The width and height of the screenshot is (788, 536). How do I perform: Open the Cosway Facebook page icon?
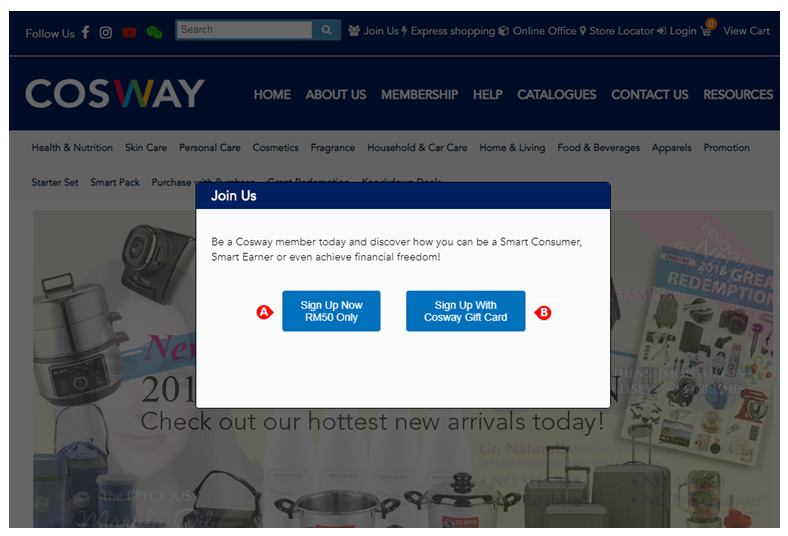point(85,32)
